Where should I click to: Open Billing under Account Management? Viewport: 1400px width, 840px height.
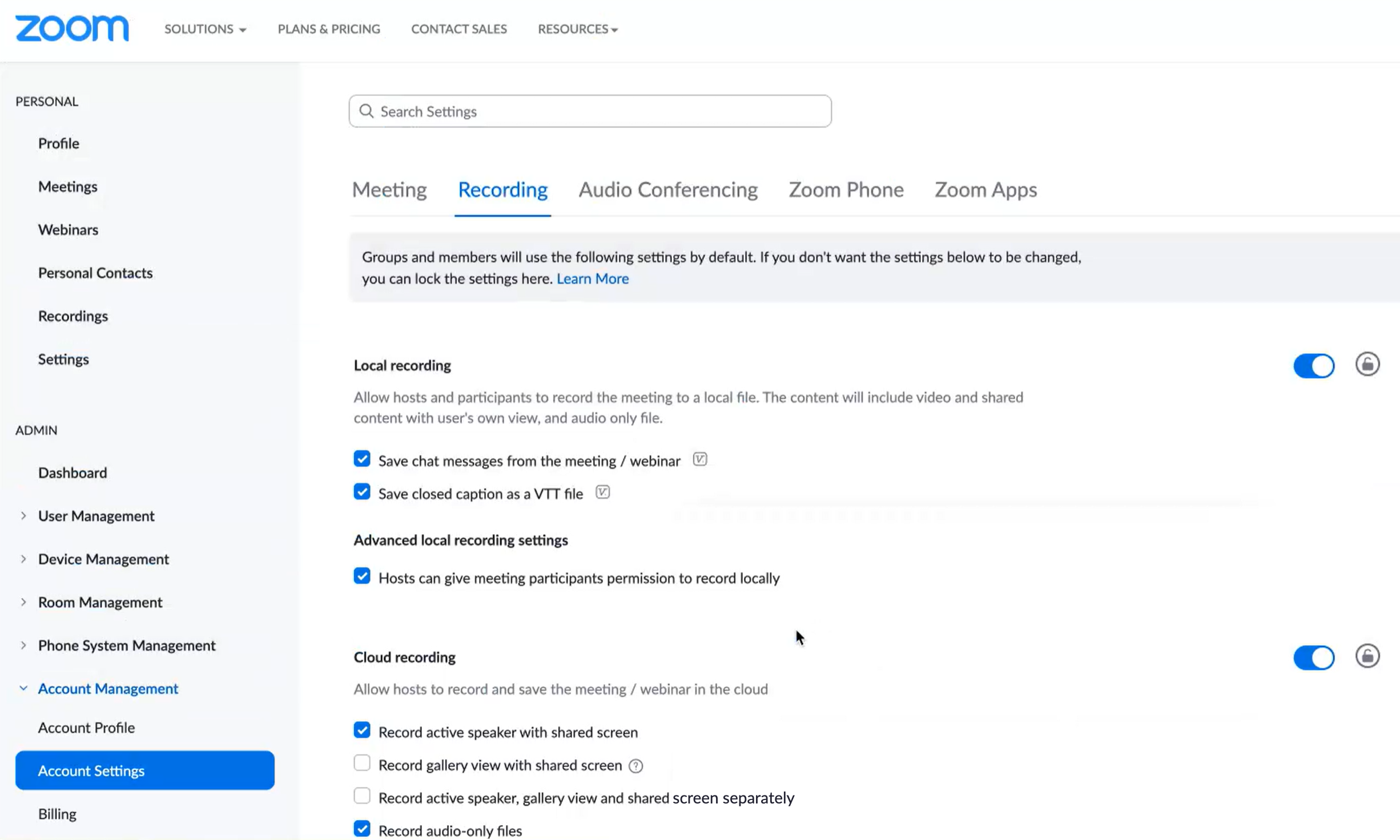[x=57, y=814]
